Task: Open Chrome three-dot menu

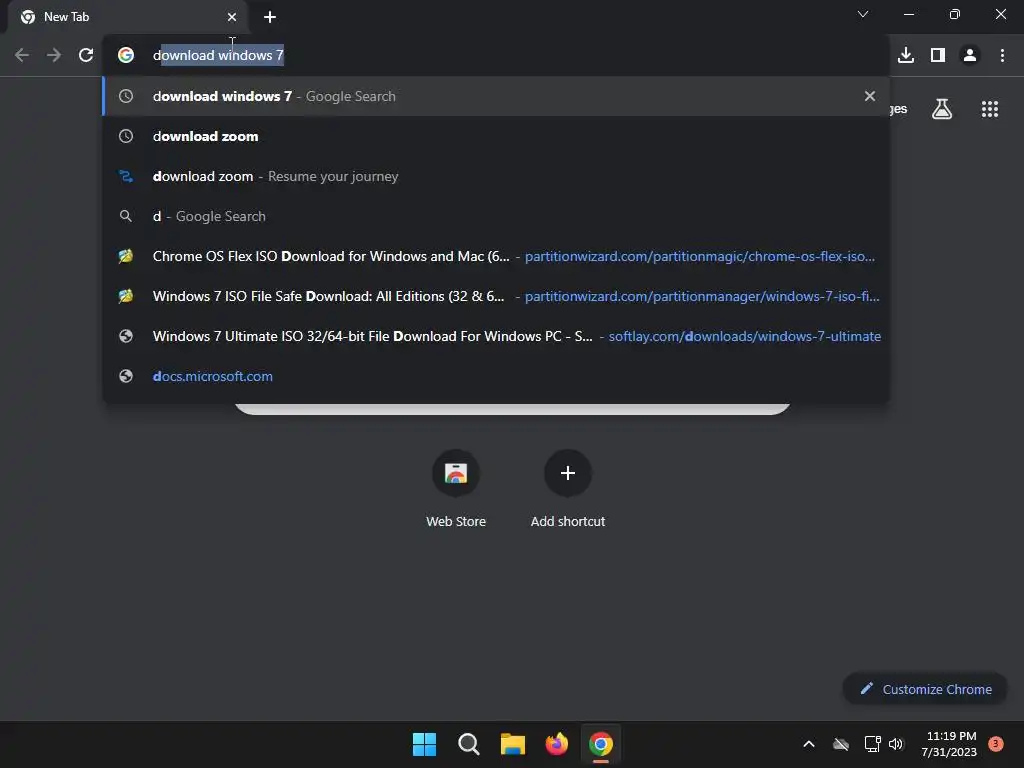Action: click(x=1002, y=55)
